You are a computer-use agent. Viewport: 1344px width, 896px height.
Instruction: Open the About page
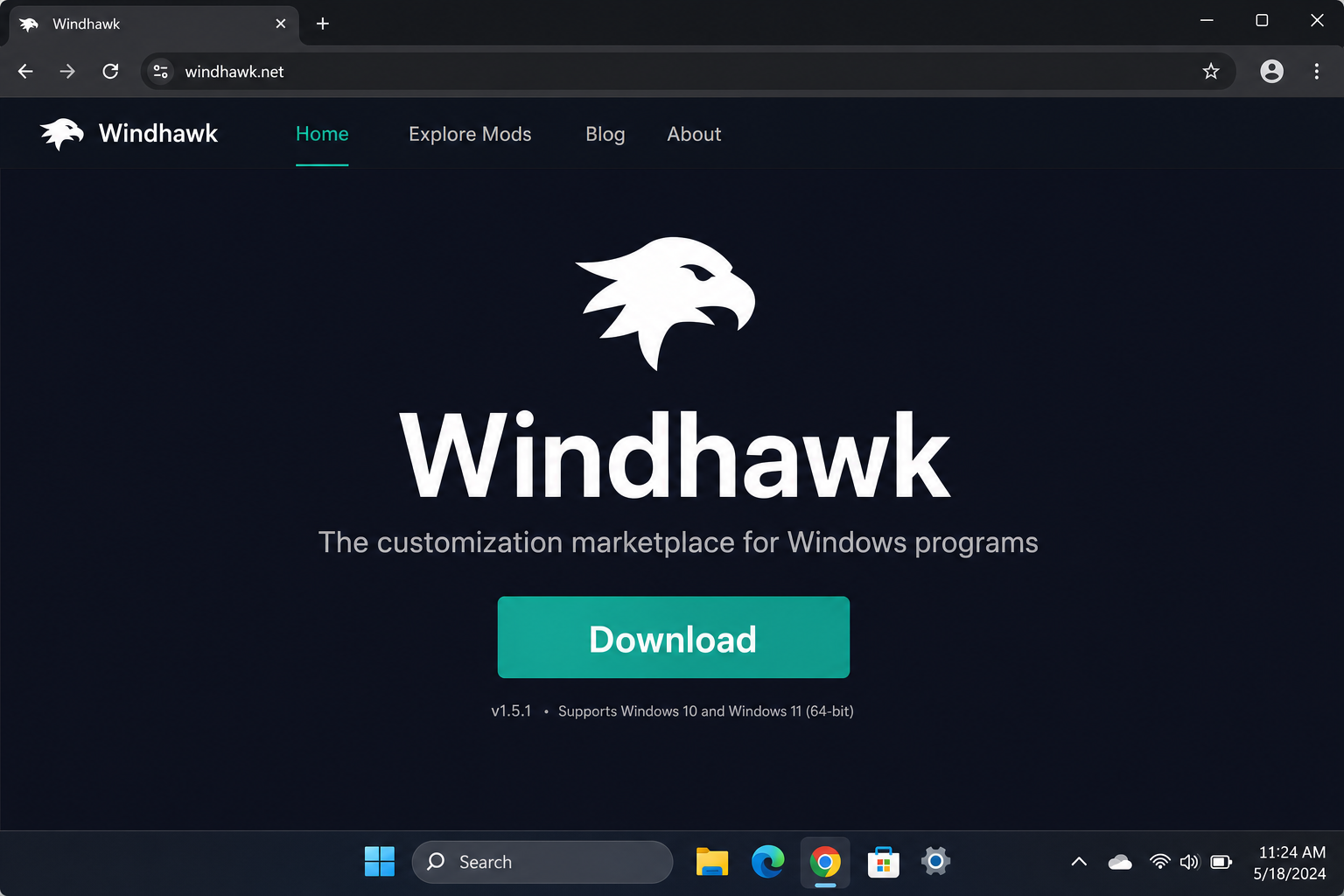tap(694, 134)
